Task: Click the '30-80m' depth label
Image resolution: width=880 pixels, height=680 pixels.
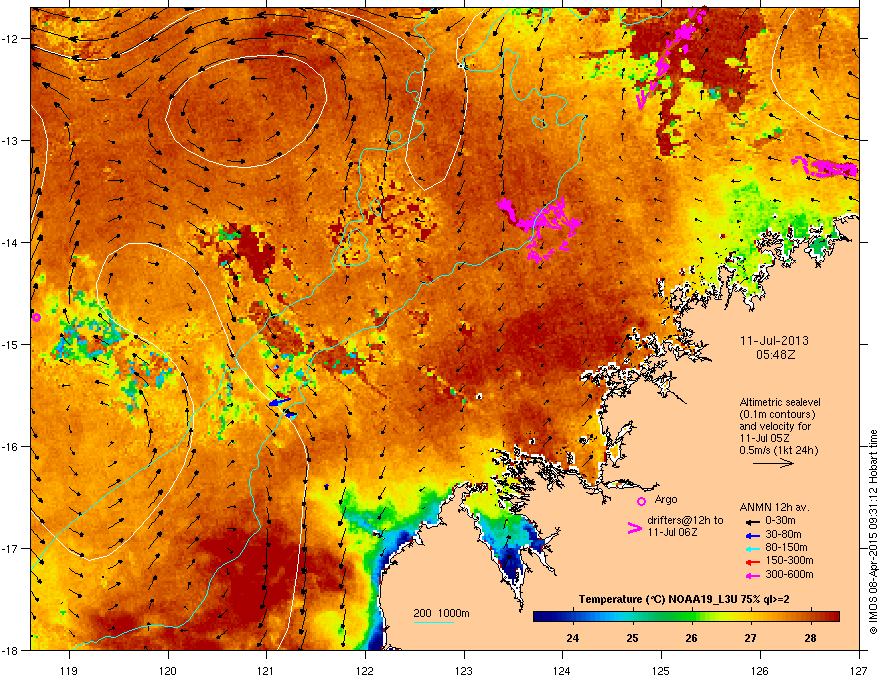Action: (x=783, y=535)
